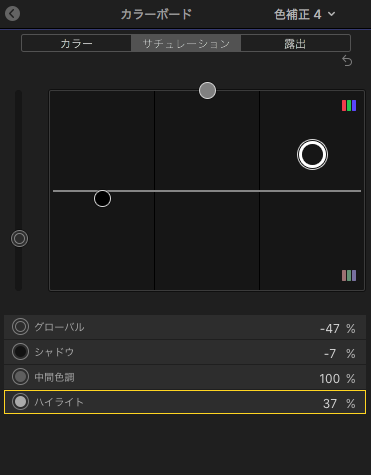The image size is (371, 475).
Task: Select the サチュレーション tab
Action: coord(186,43)
